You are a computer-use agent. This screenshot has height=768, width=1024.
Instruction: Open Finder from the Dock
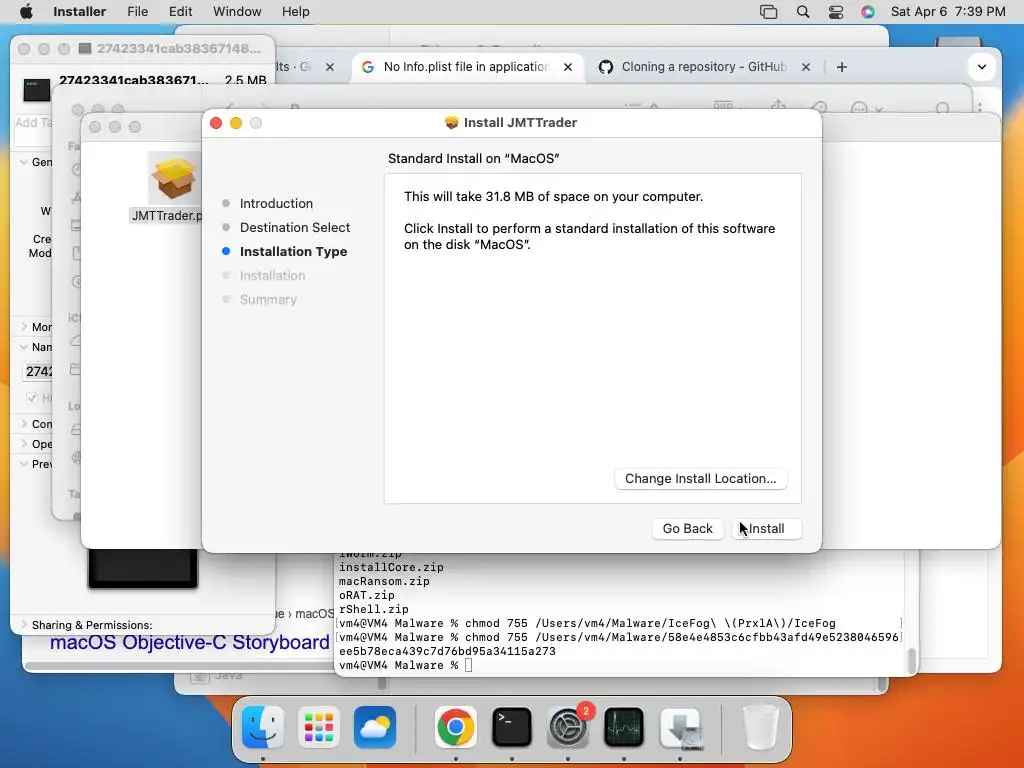click(x=263, y=727)
